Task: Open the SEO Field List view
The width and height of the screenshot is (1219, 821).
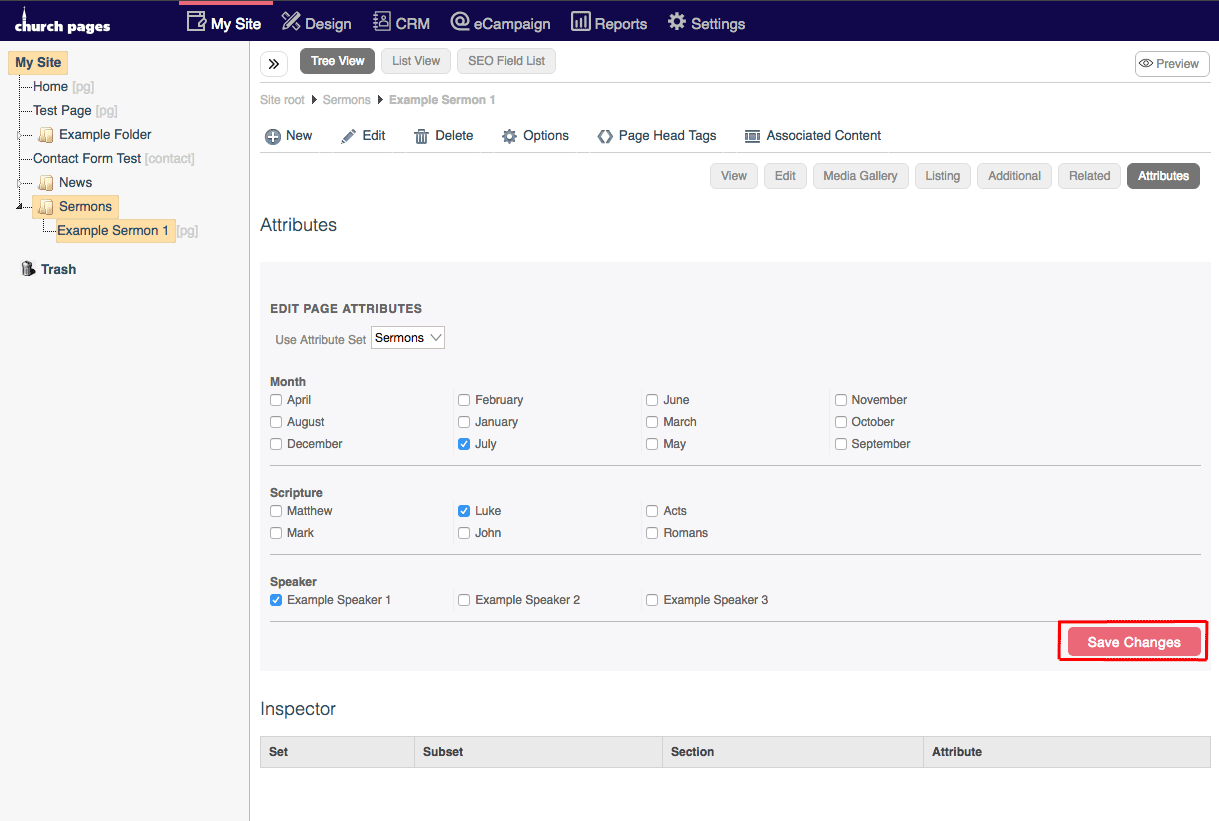Action: click(x=507, y=61)
